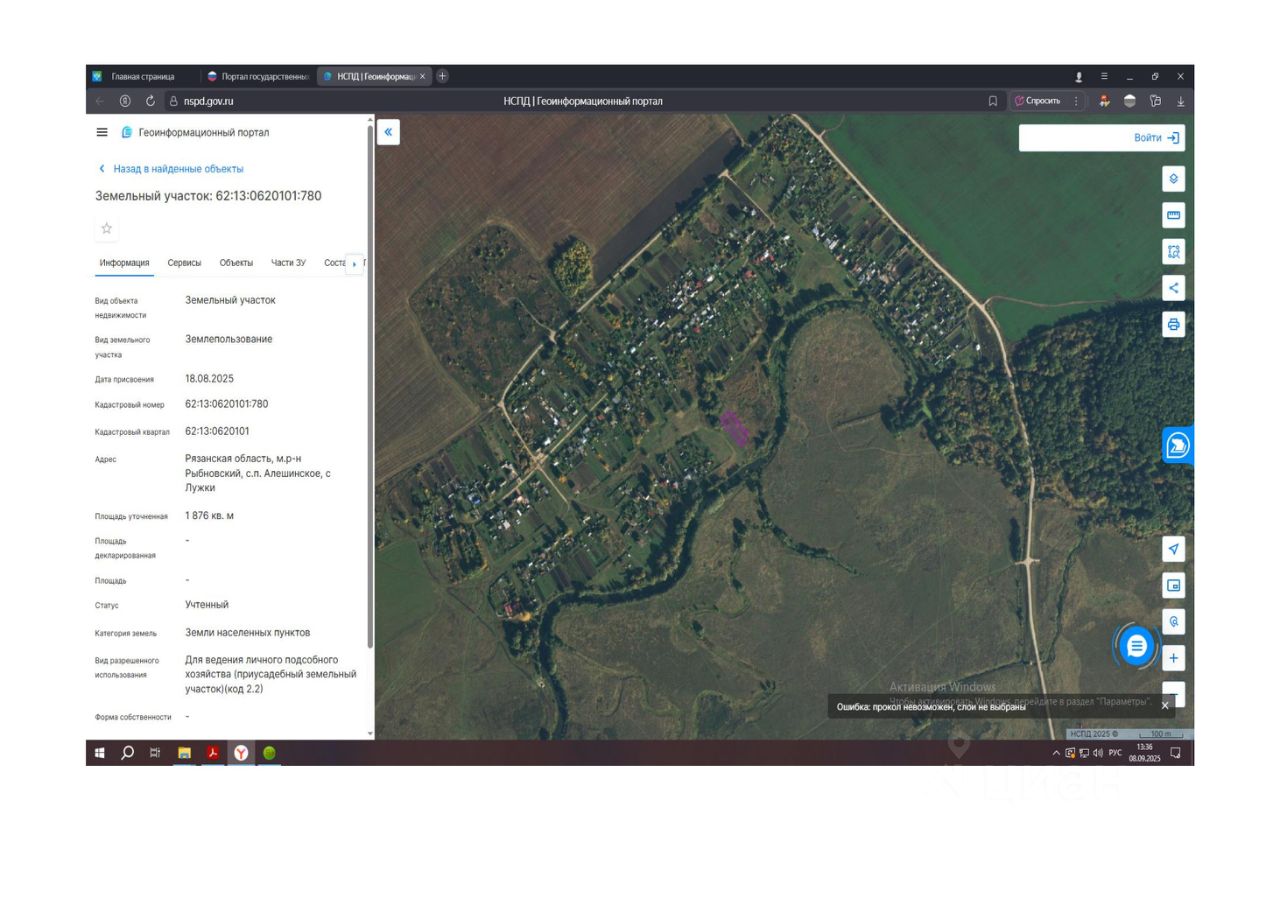Dismiss the error notification with X

pyautogui.click(x=1165, y=705)
